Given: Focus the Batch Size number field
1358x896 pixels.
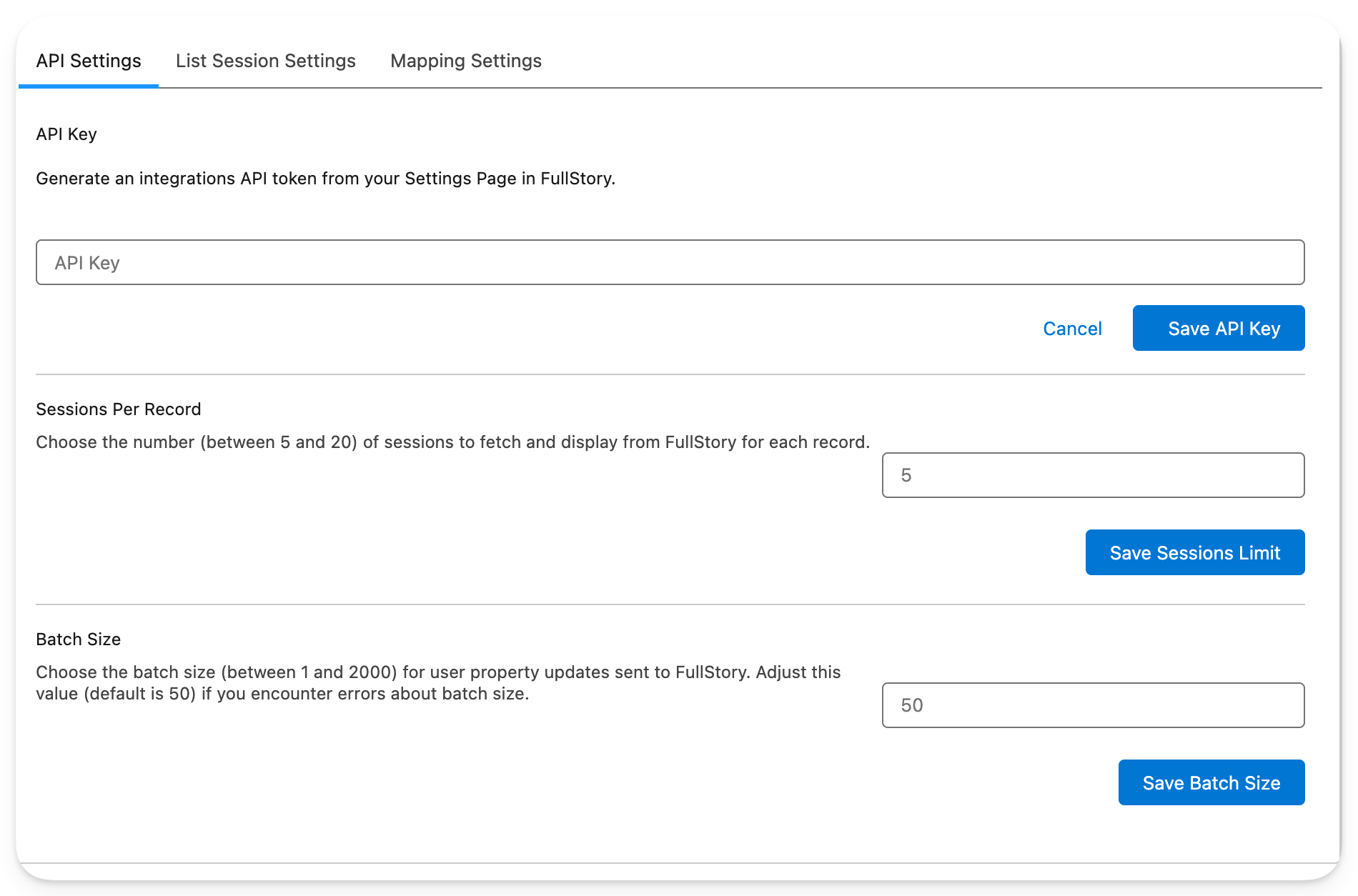Looking at the screenshot, I should pos(1093,705).
